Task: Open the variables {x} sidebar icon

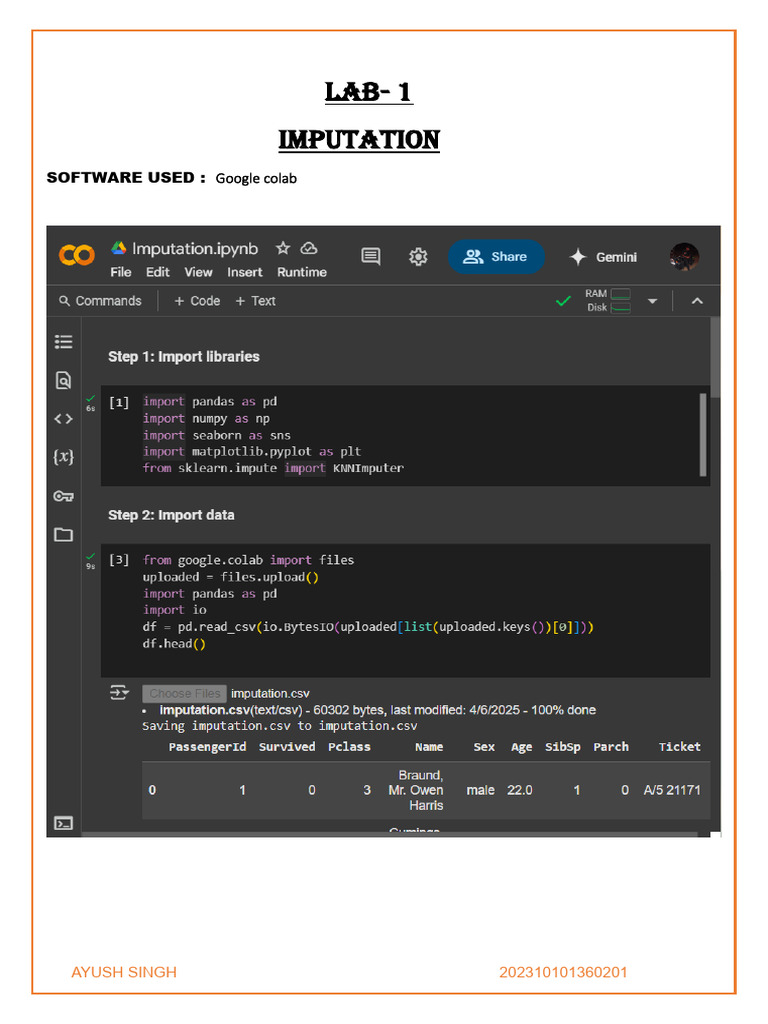Action: pos(63,456)
